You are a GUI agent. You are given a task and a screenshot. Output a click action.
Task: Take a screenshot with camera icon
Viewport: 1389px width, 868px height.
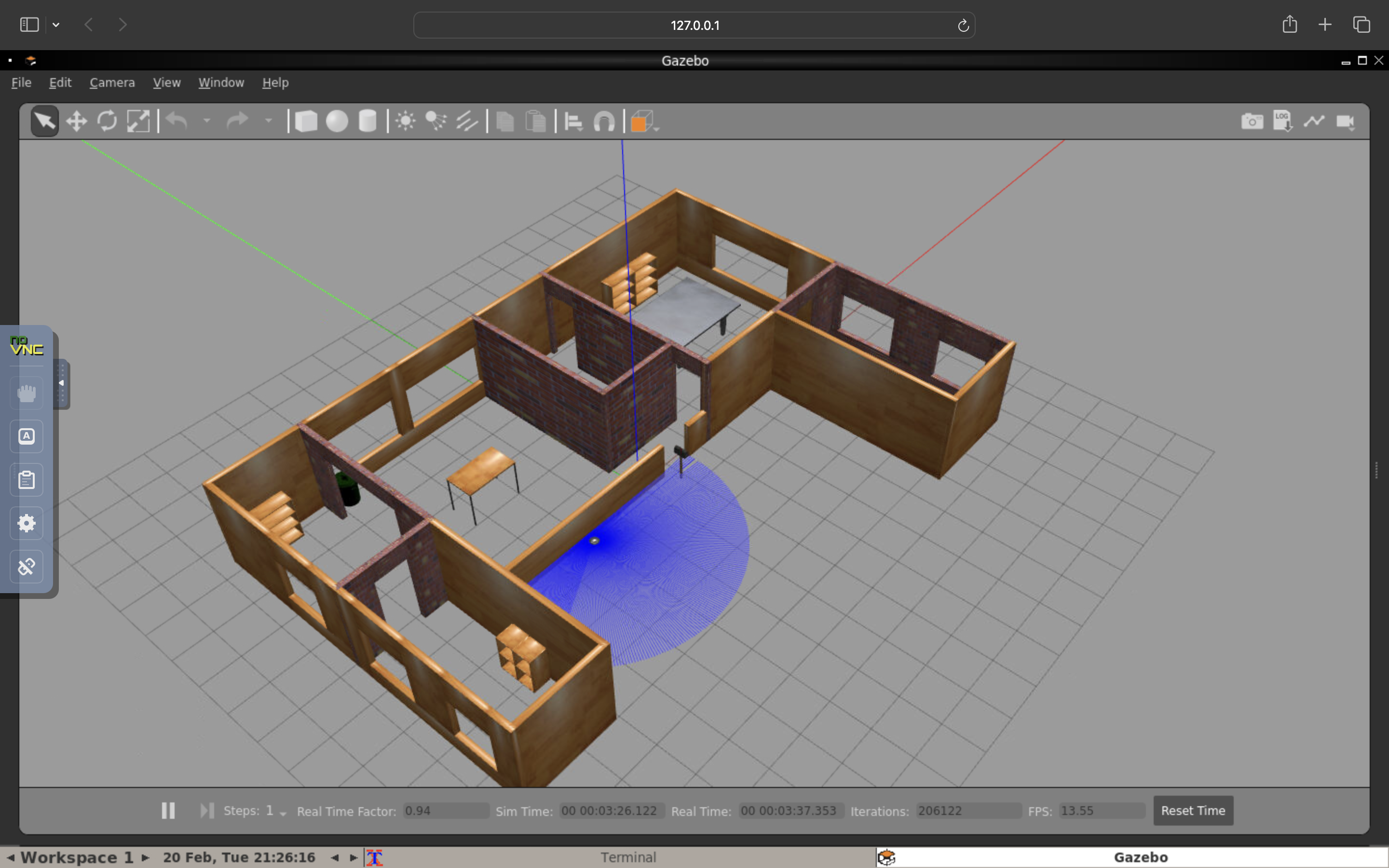[x=1252, y=122]
